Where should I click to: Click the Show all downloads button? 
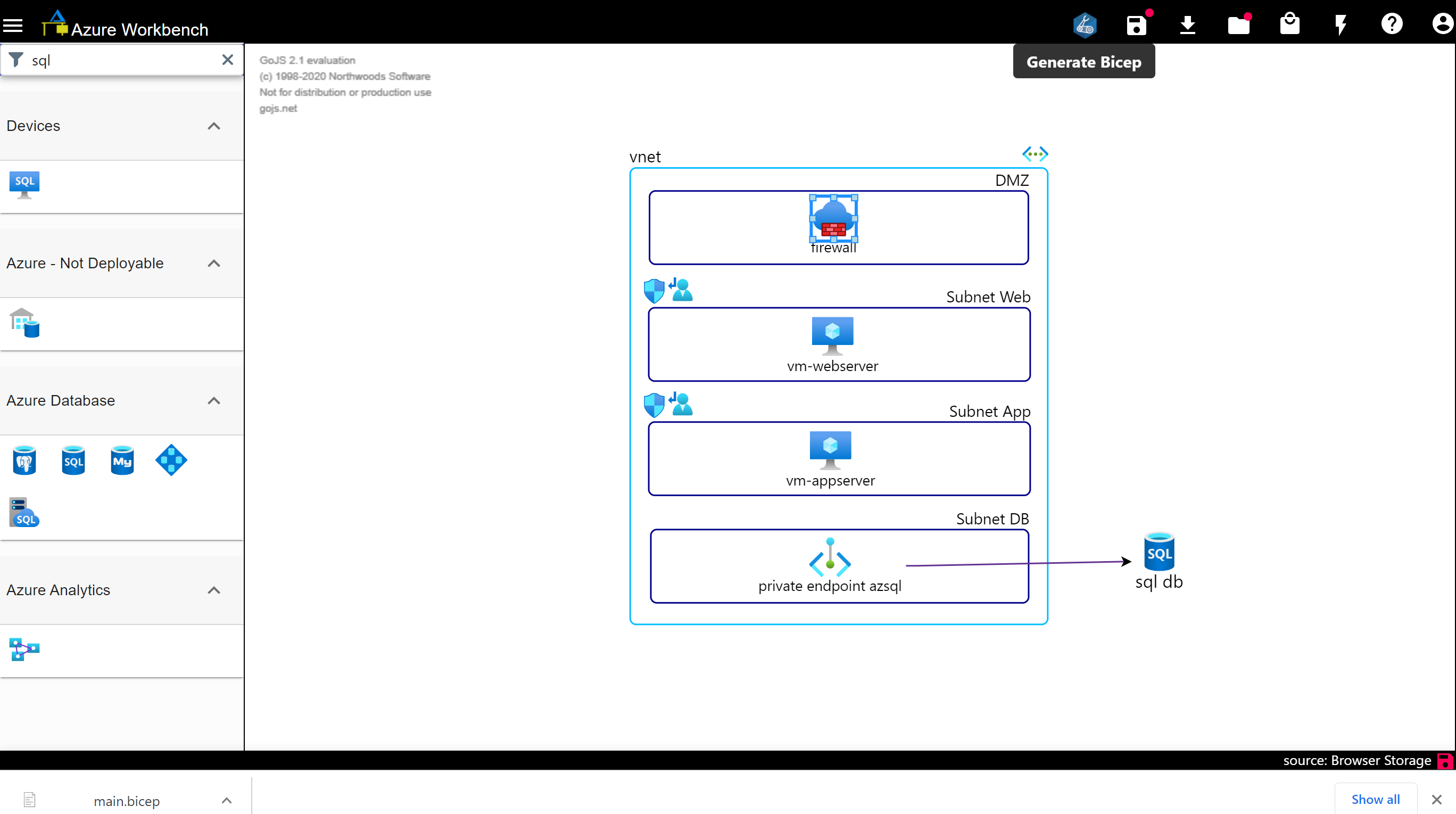(1375, 799)
